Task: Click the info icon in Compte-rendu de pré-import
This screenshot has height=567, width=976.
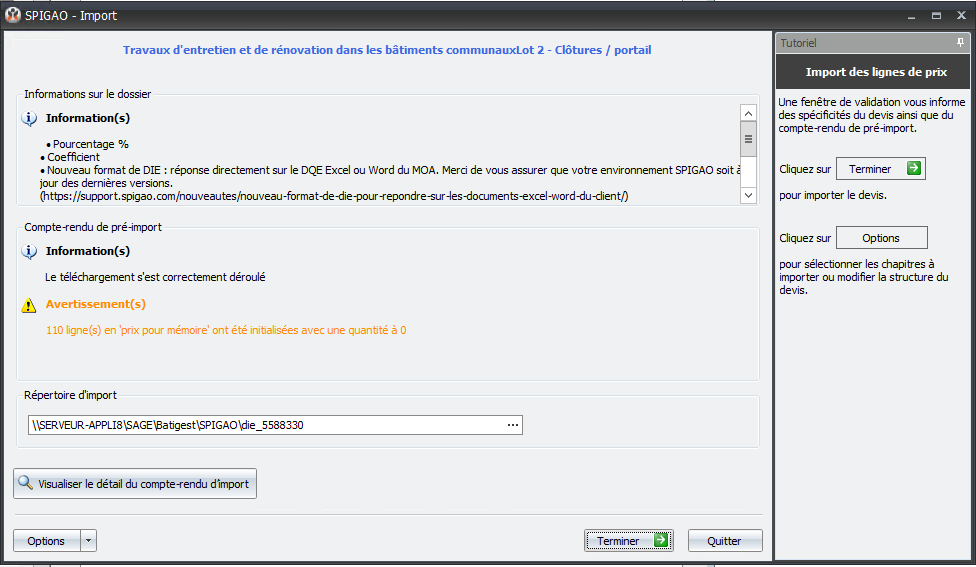Action: coord(29,251)
